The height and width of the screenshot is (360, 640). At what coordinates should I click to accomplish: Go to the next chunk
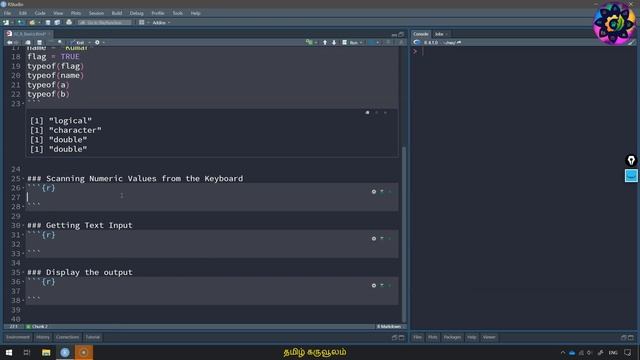pyautogui.click(x=334, y=42)
